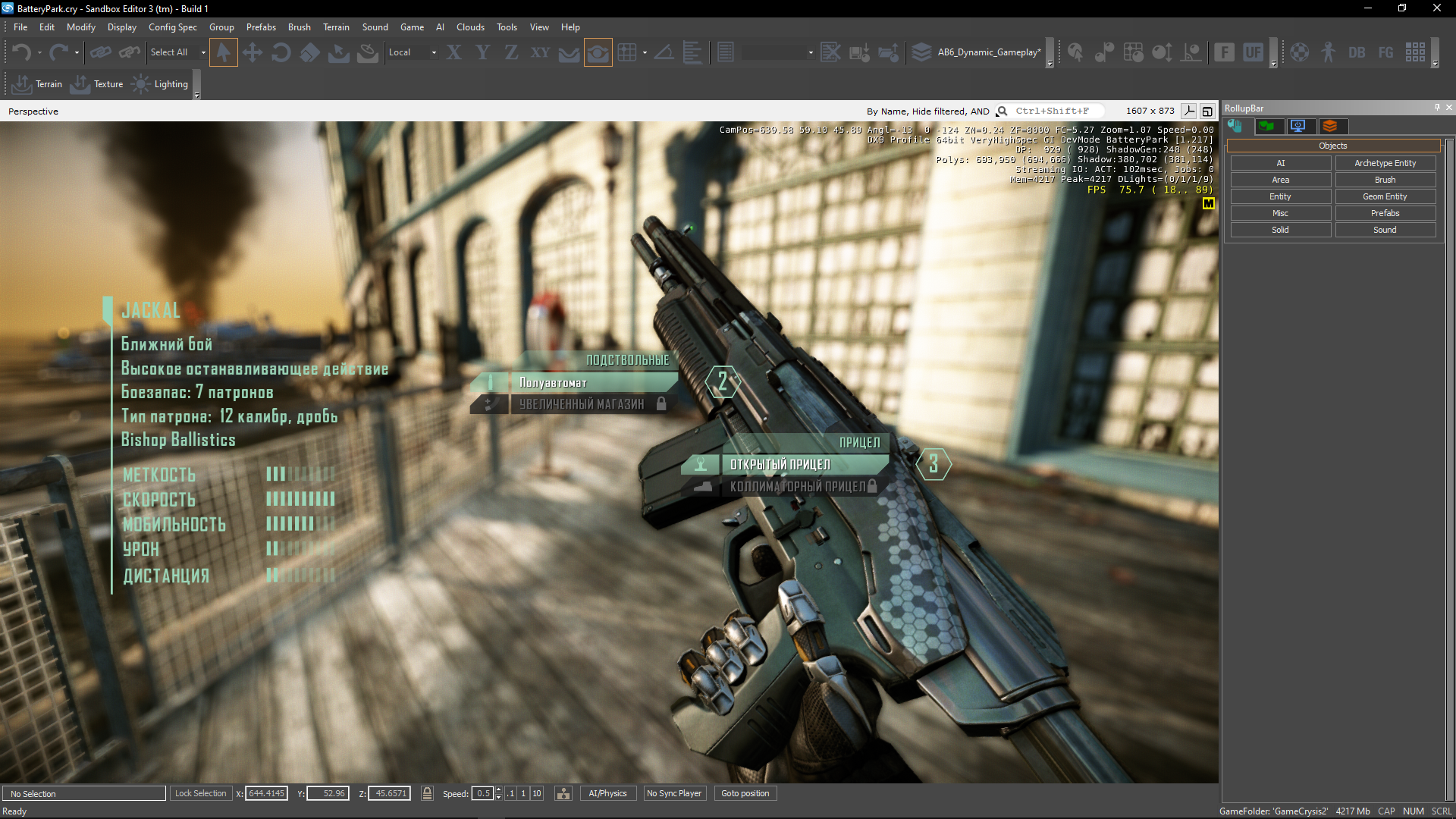Viewport: 1456px width, 819px height.
Task: Open the Local coordinate system dropdown
Action: click(434, 52)
